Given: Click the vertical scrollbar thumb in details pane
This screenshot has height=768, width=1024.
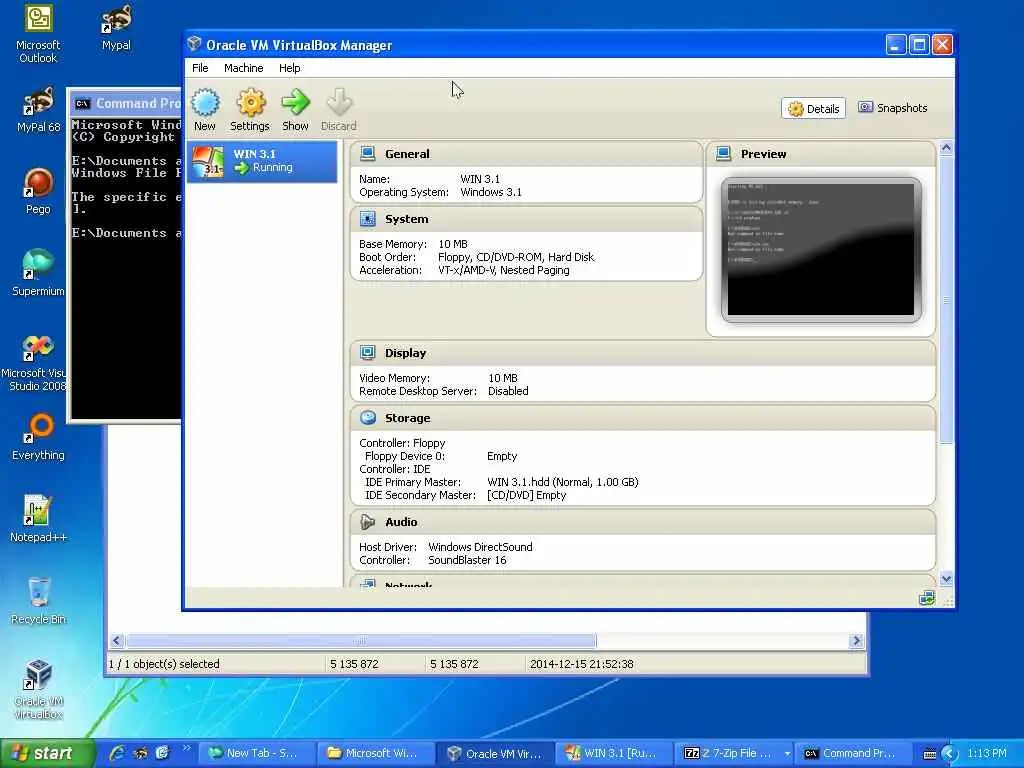Looking at the screenshot, I should 946,300.
